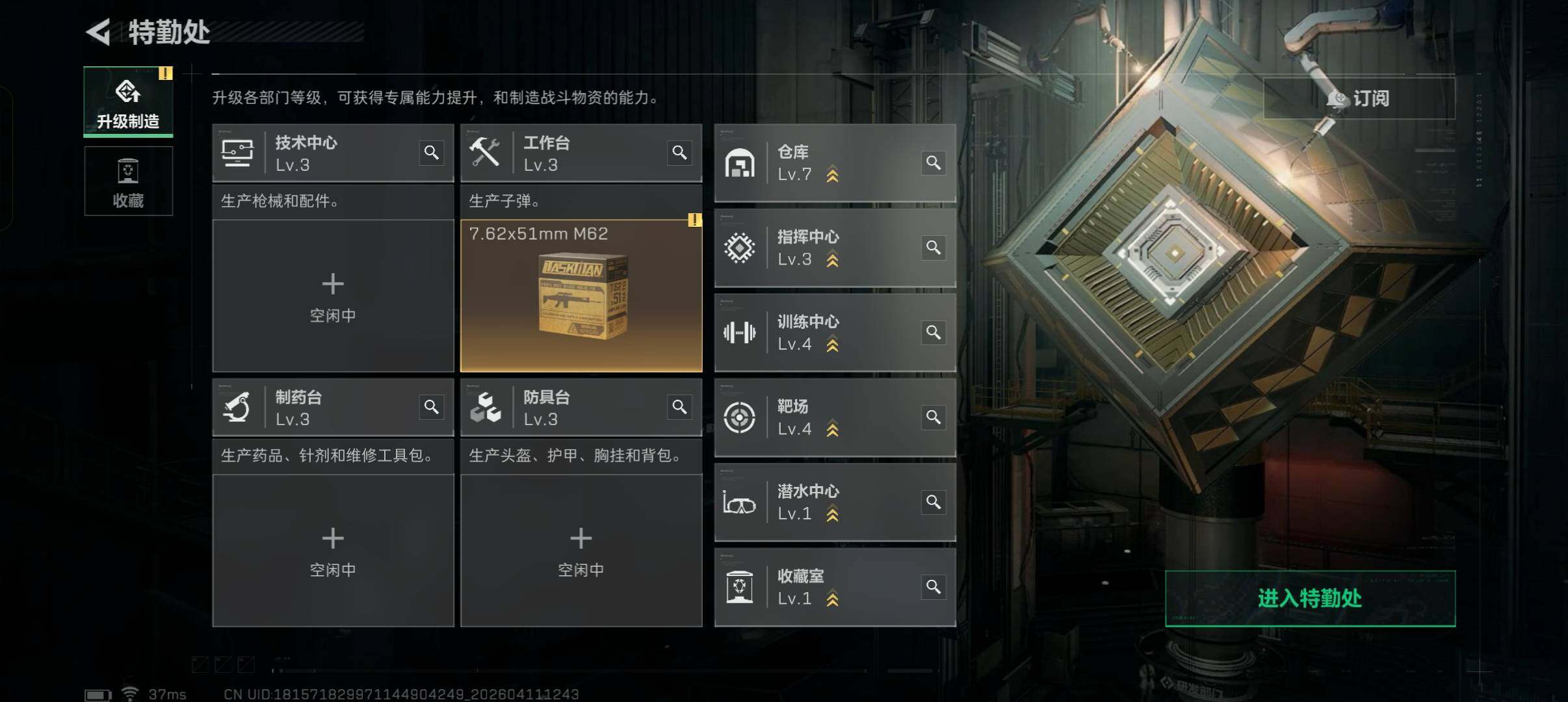1568x702 pixels.
Task: Click the magnifier icon for 仓库
Action: click(934, 162)
